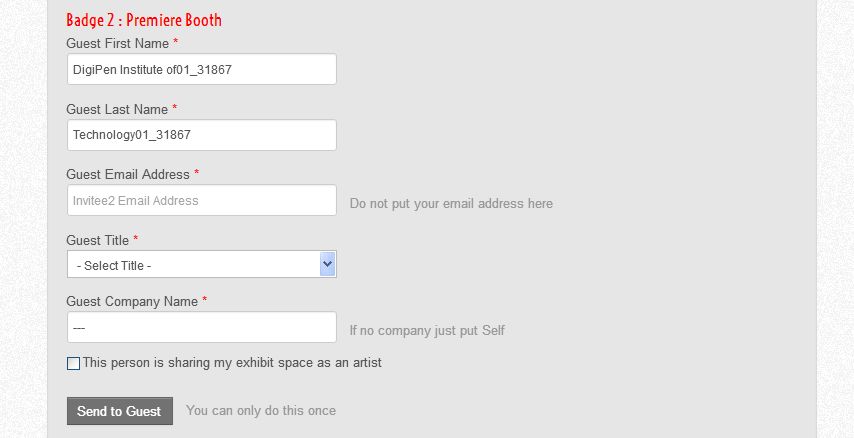The width and height of the screenshot is (854, 438).
Task: Enable sharing exhibit space as artist checkbox
Action: 73,364
